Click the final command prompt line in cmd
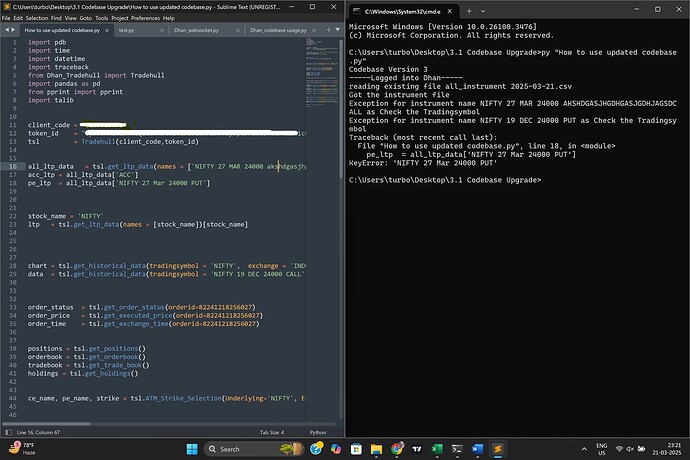690x460 pixels. 445,180
